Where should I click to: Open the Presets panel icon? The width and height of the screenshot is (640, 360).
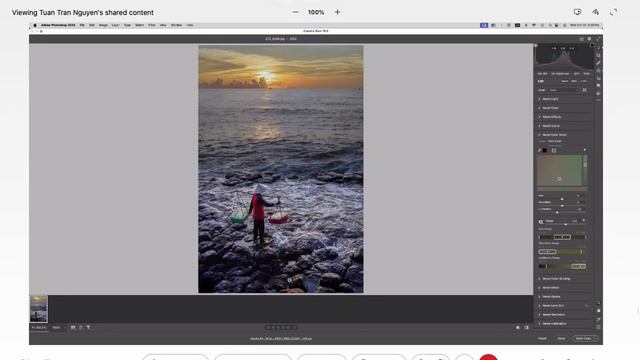point(598,93)
